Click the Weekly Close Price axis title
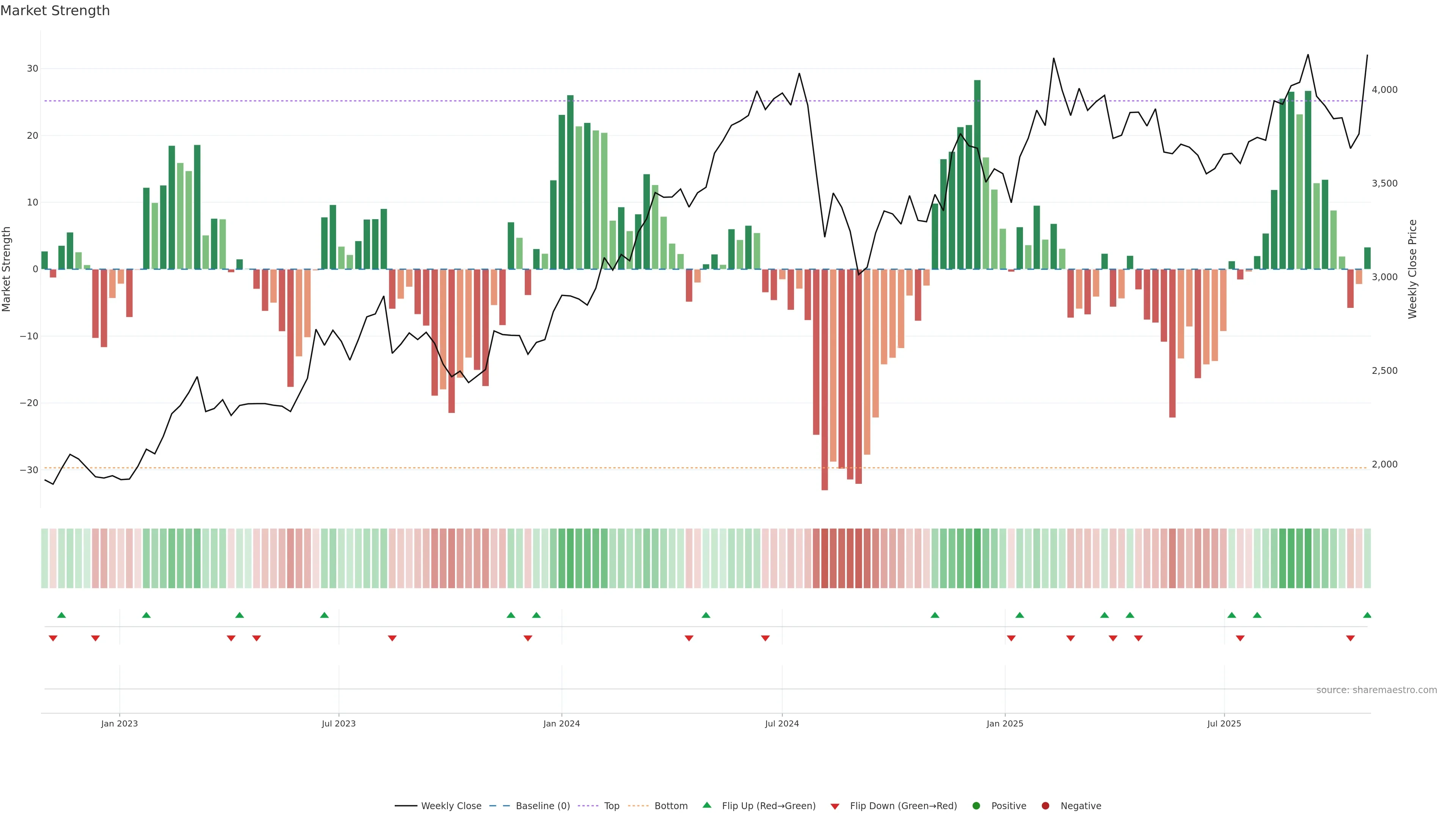1456x819 pixels. tap(1412, 269)
